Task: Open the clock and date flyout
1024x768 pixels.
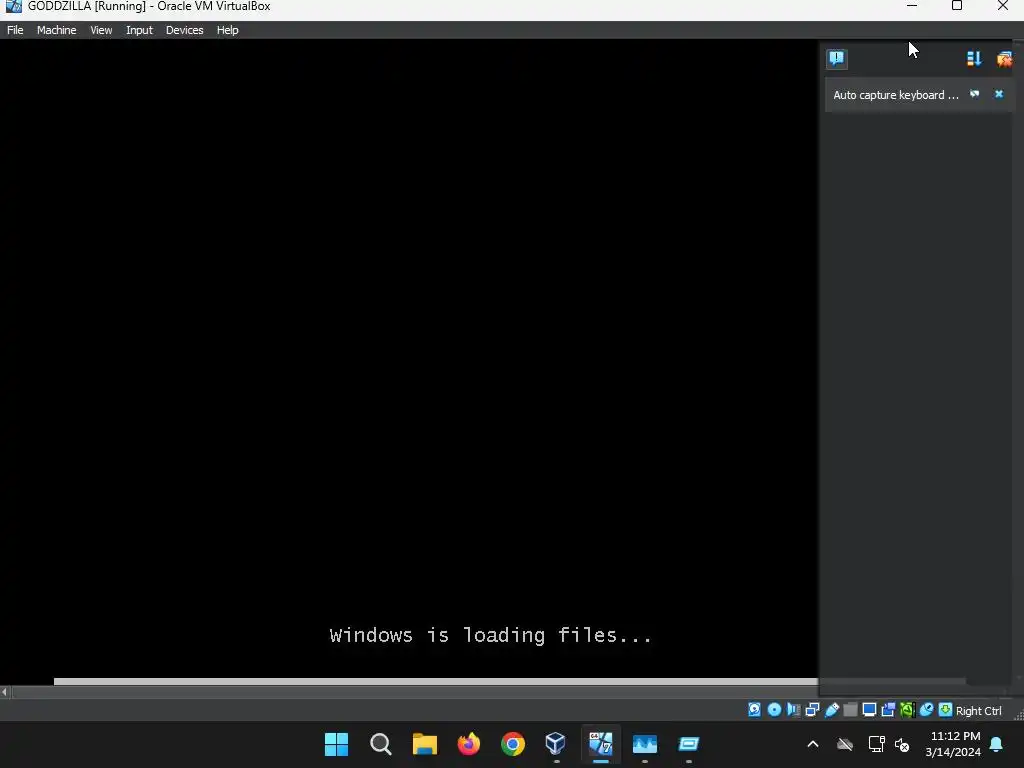Action: point(952,744)
